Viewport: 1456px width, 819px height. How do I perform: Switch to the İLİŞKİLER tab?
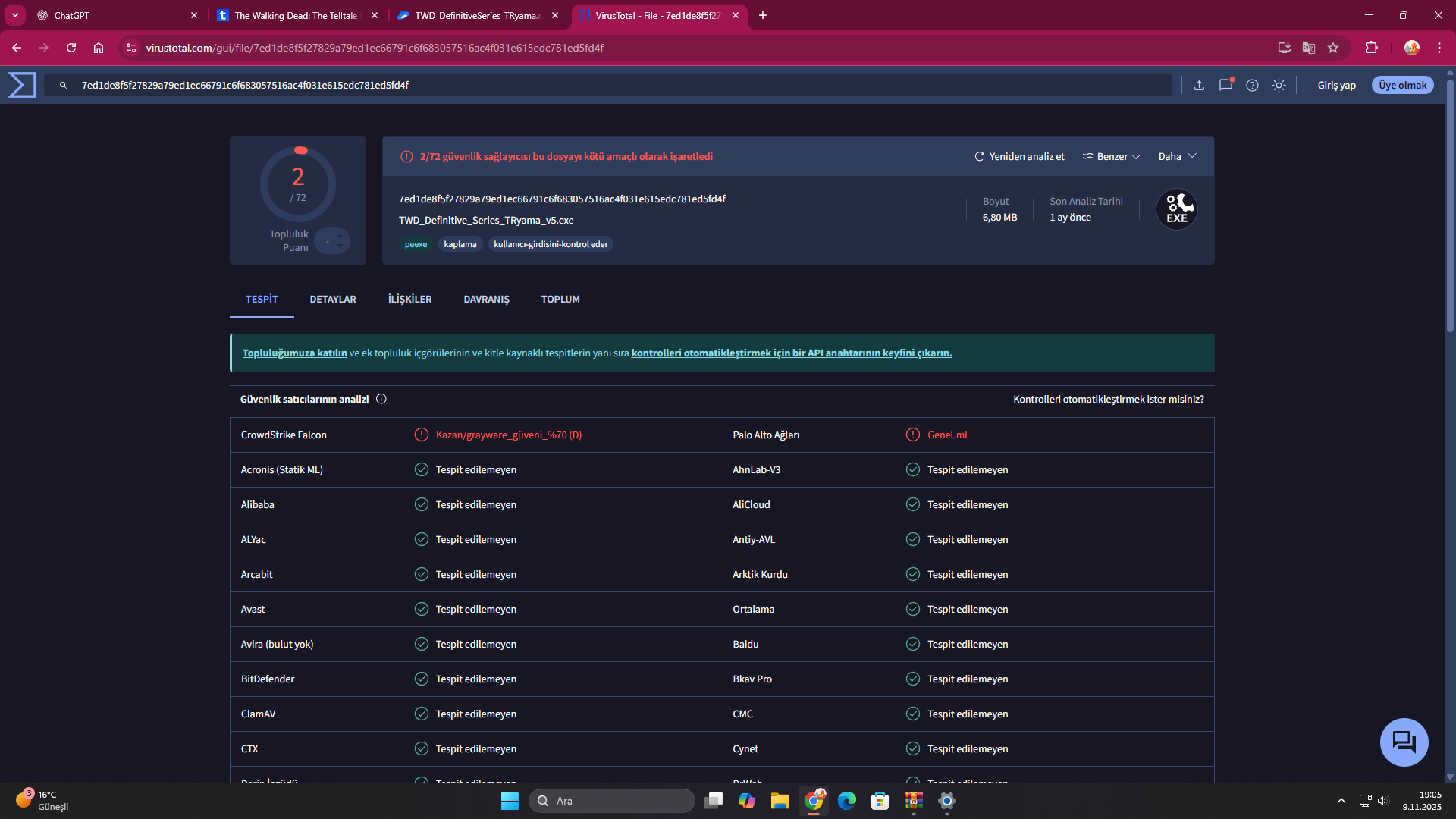[409, 300]
